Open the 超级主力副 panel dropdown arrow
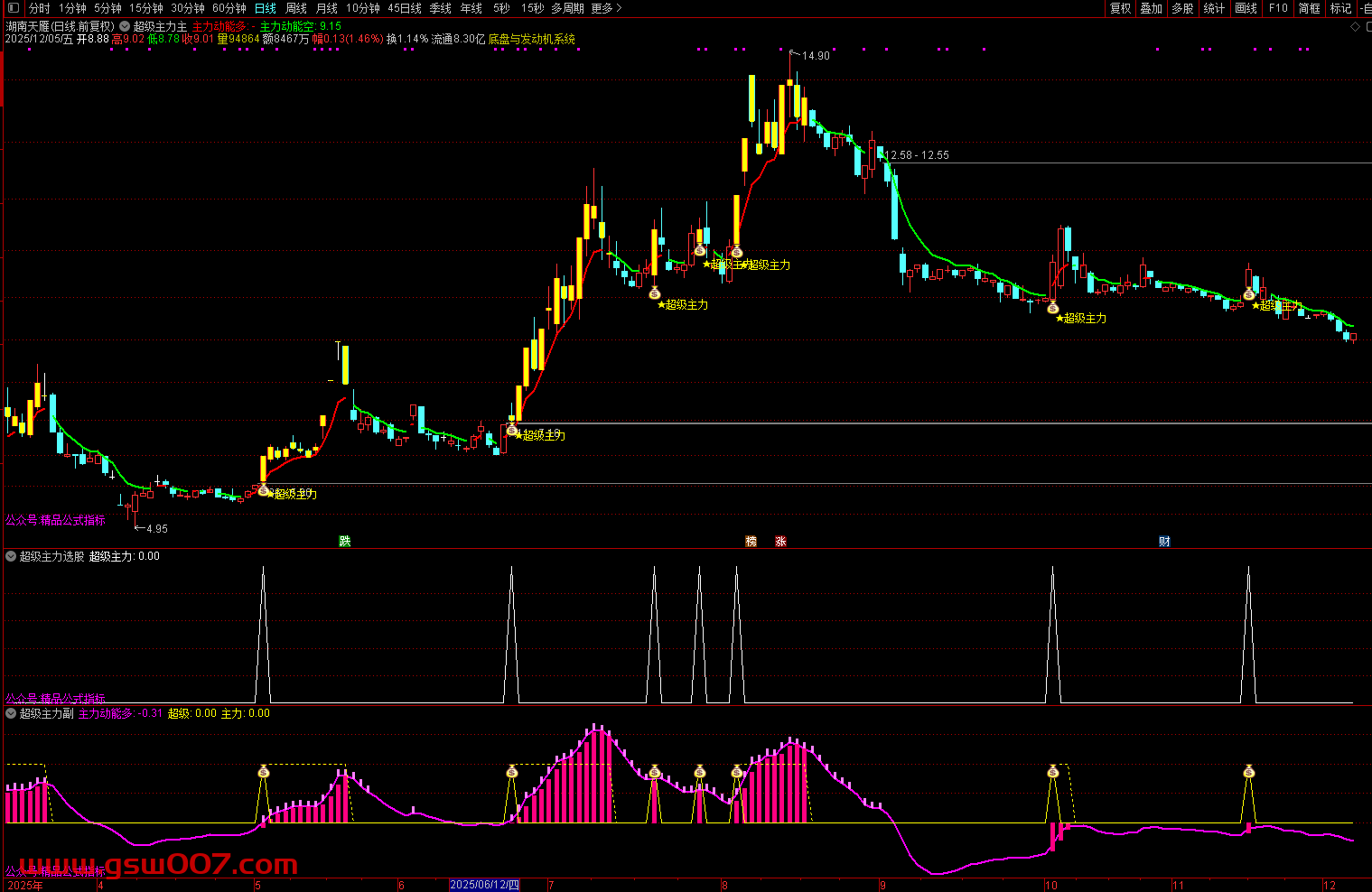The width and height of the screenshot is (1372, 892). pyautogui.click(x=11, y=713)
